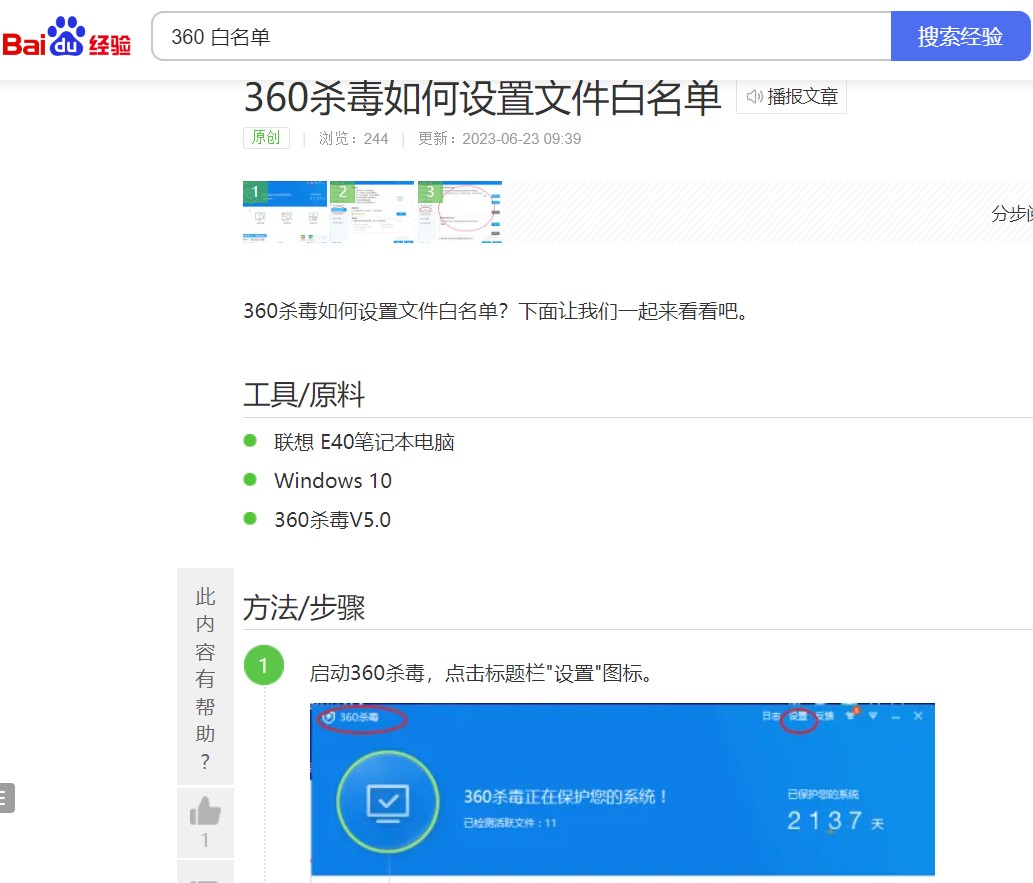The image size is (1033, 883).
Task: Click the search box containing "360 白名单"
Action: (520, 37)
